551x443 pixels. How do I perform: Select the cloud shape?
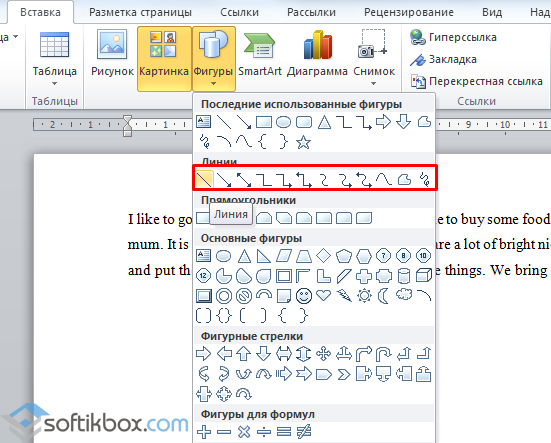pos(404,294)
